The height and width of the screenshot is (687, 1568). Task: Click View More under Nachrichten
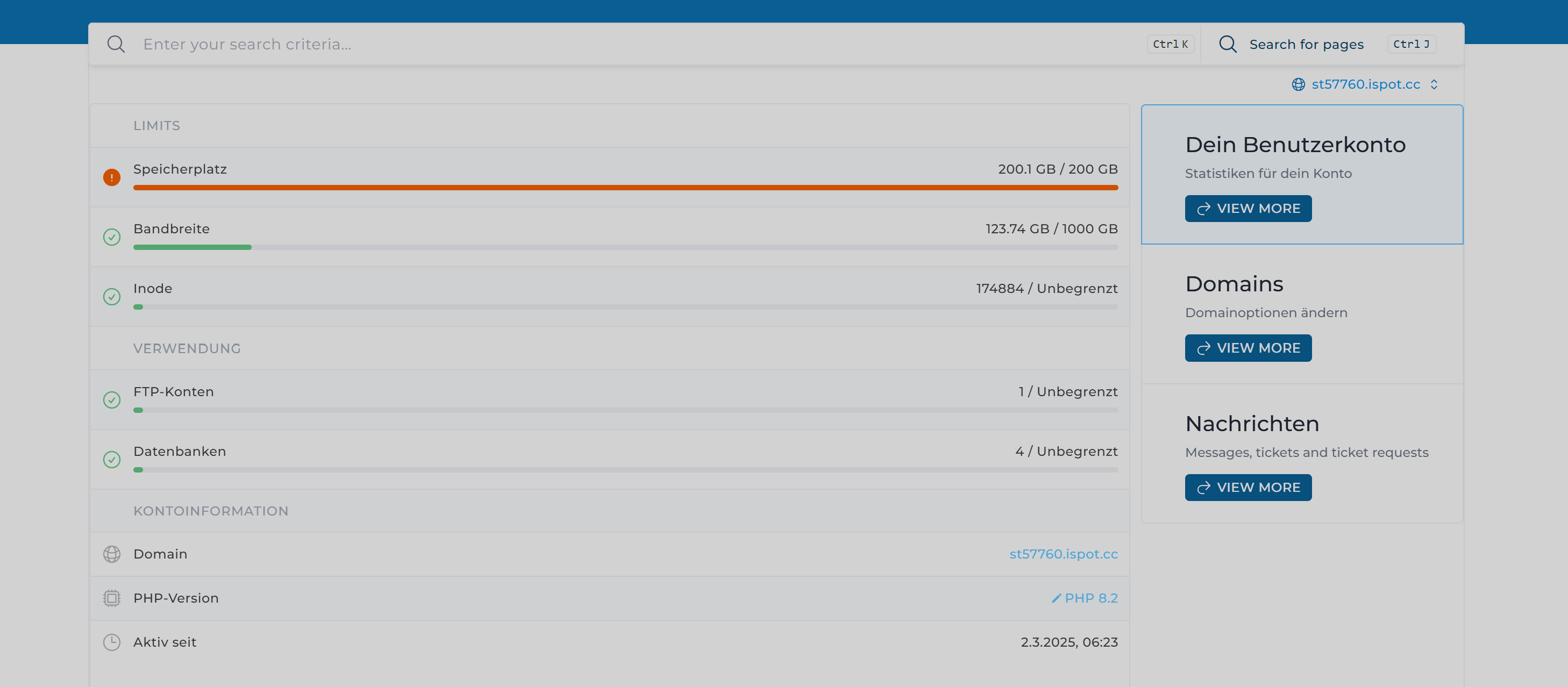[x=1248, y=488]
